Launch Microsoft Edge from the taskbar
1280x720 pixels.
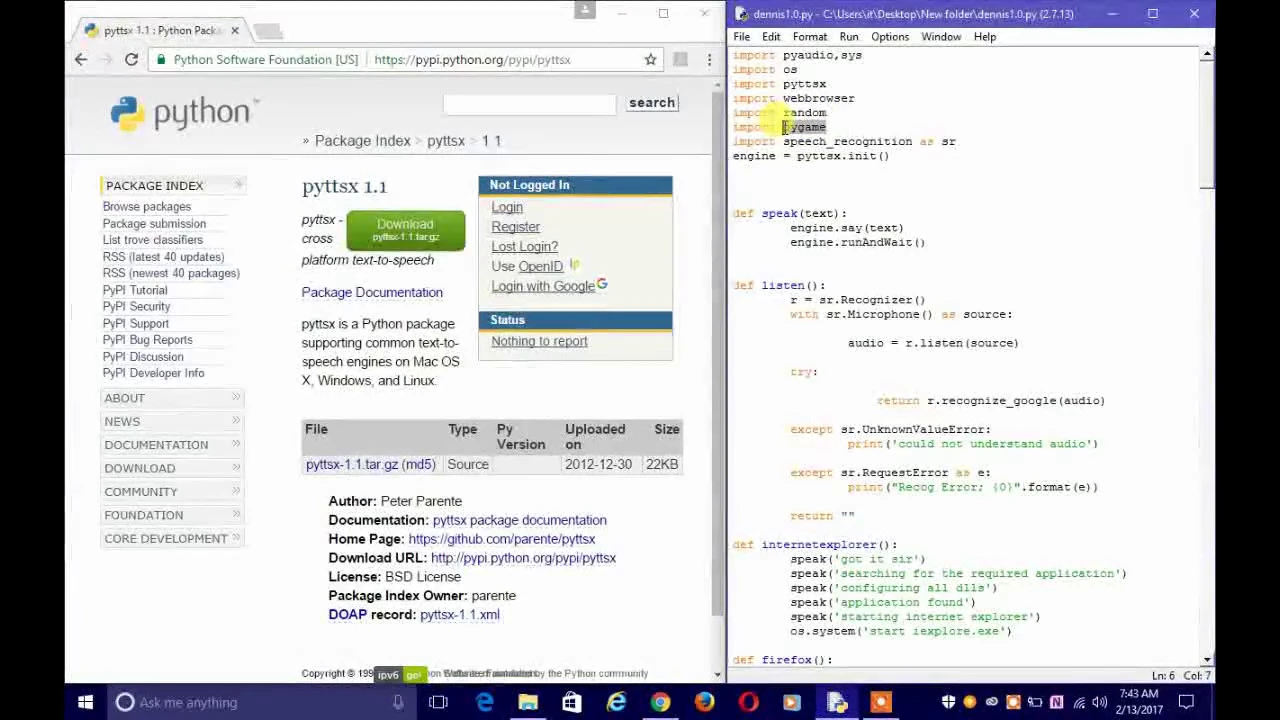tap(484, 702)
